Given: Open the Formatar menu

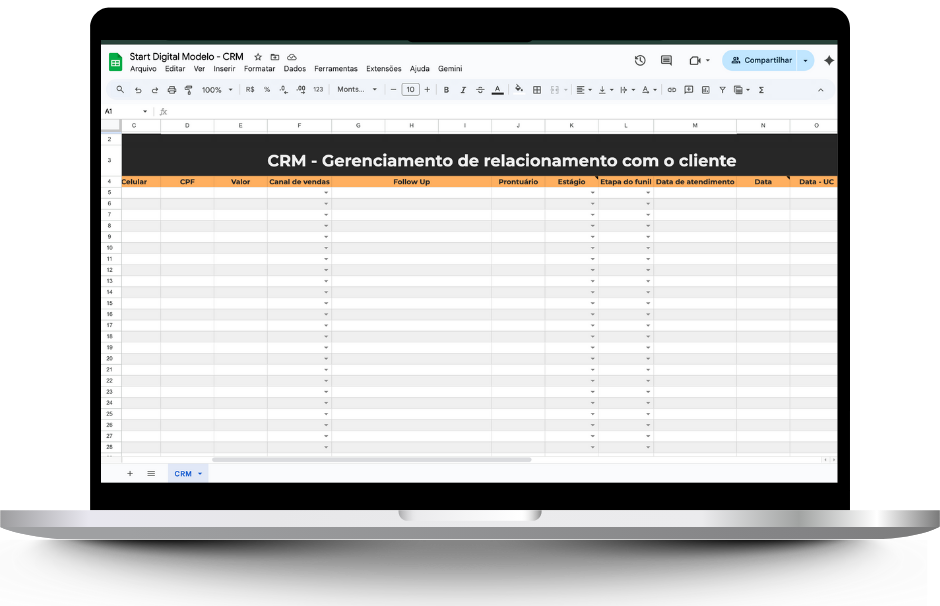Looking at the screenshot, I should (259, 69).
